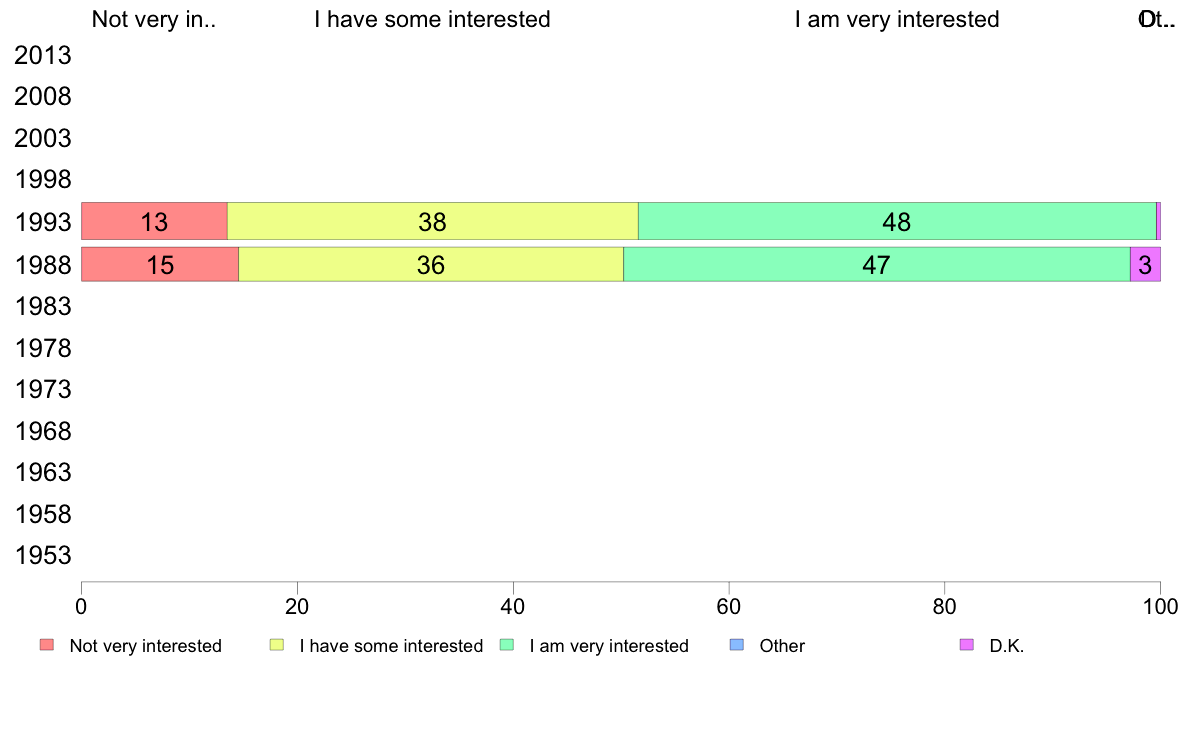This screenshot has width=1188, height=736.
Task: Click the blue Other legend swatch
Action: pyautogui.click(x=736, y=645)
